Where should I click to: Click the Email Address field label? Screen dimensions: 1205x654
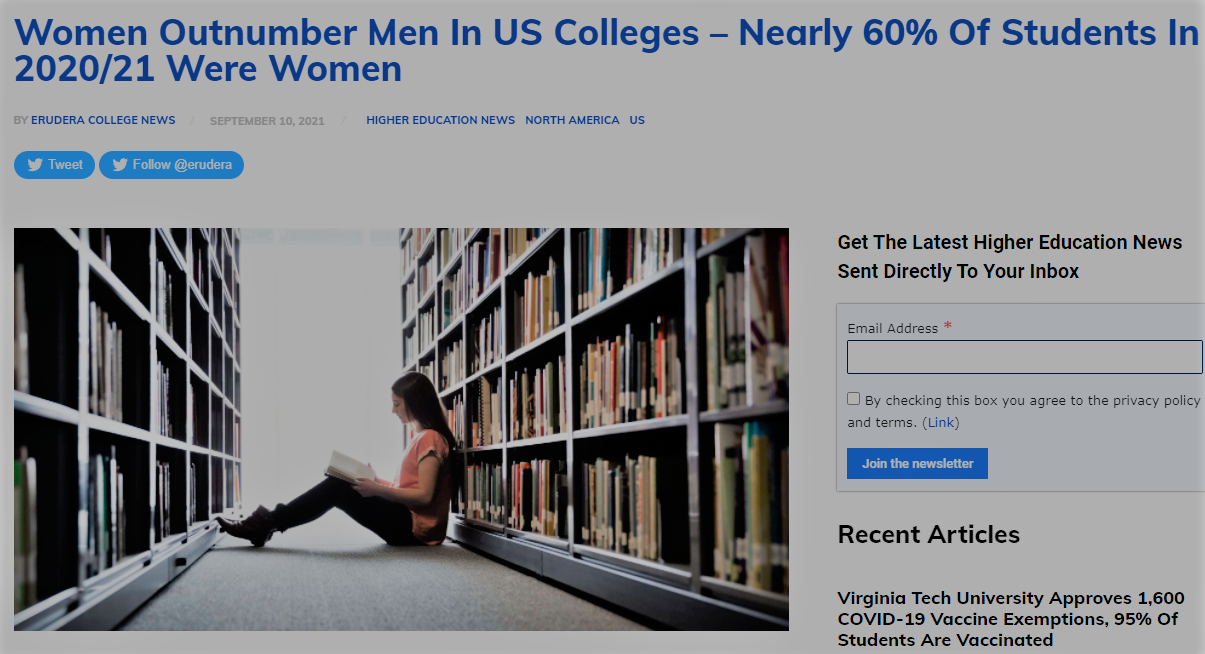[893, 328]
